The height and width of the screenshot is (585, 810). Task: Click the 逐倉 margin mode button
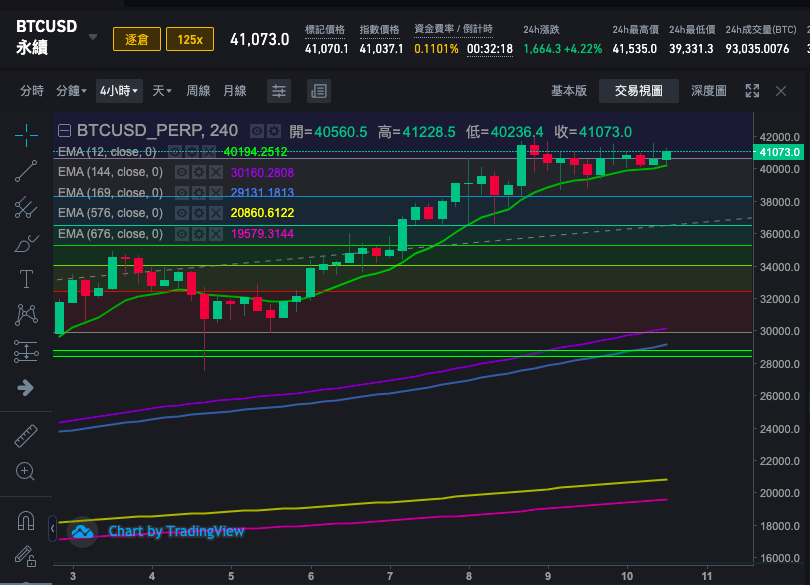(x=136, y=38)
